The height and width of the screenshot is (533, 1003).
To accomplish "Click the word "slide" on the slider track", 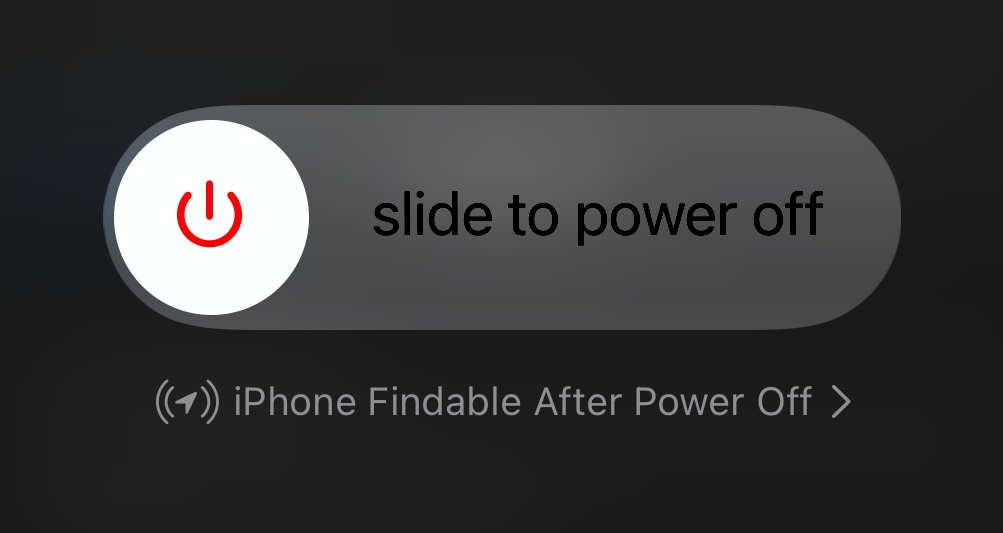I will coord(432,214).
